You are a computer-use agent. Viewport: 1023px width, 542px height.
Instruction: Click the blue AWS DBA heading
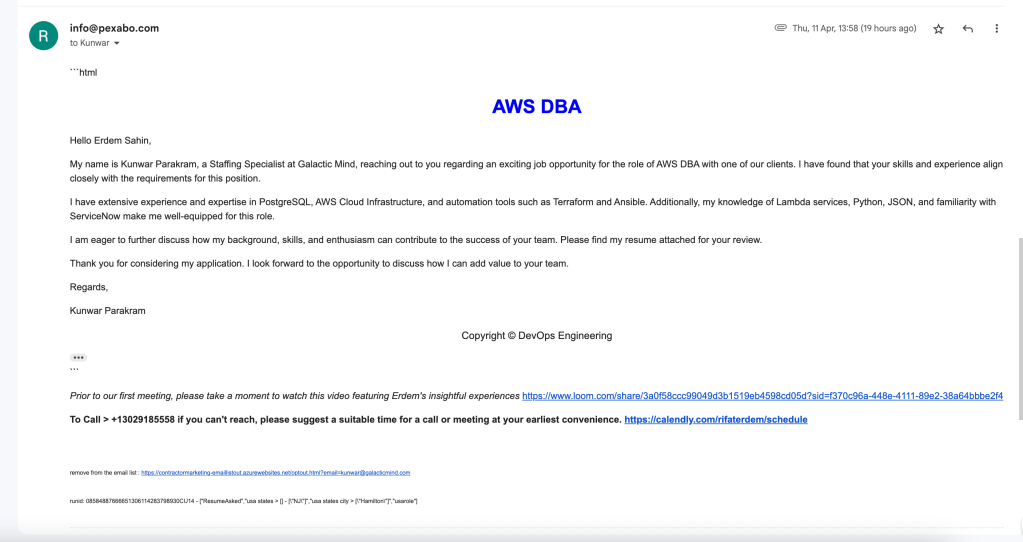(x=536, y=106)
